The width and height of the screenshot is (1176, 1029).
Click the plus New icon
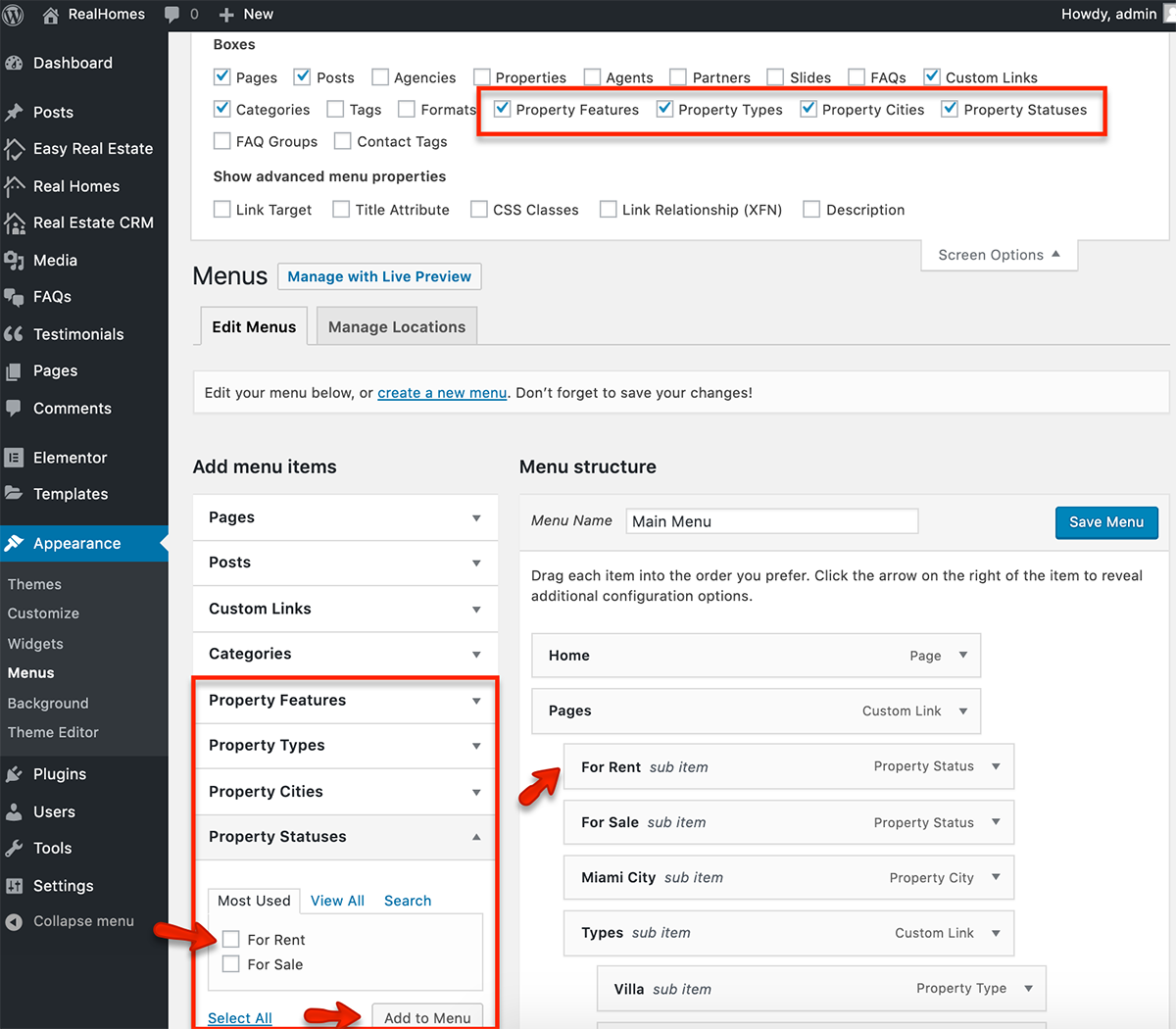pyautogui.click(x=226, y=15)
